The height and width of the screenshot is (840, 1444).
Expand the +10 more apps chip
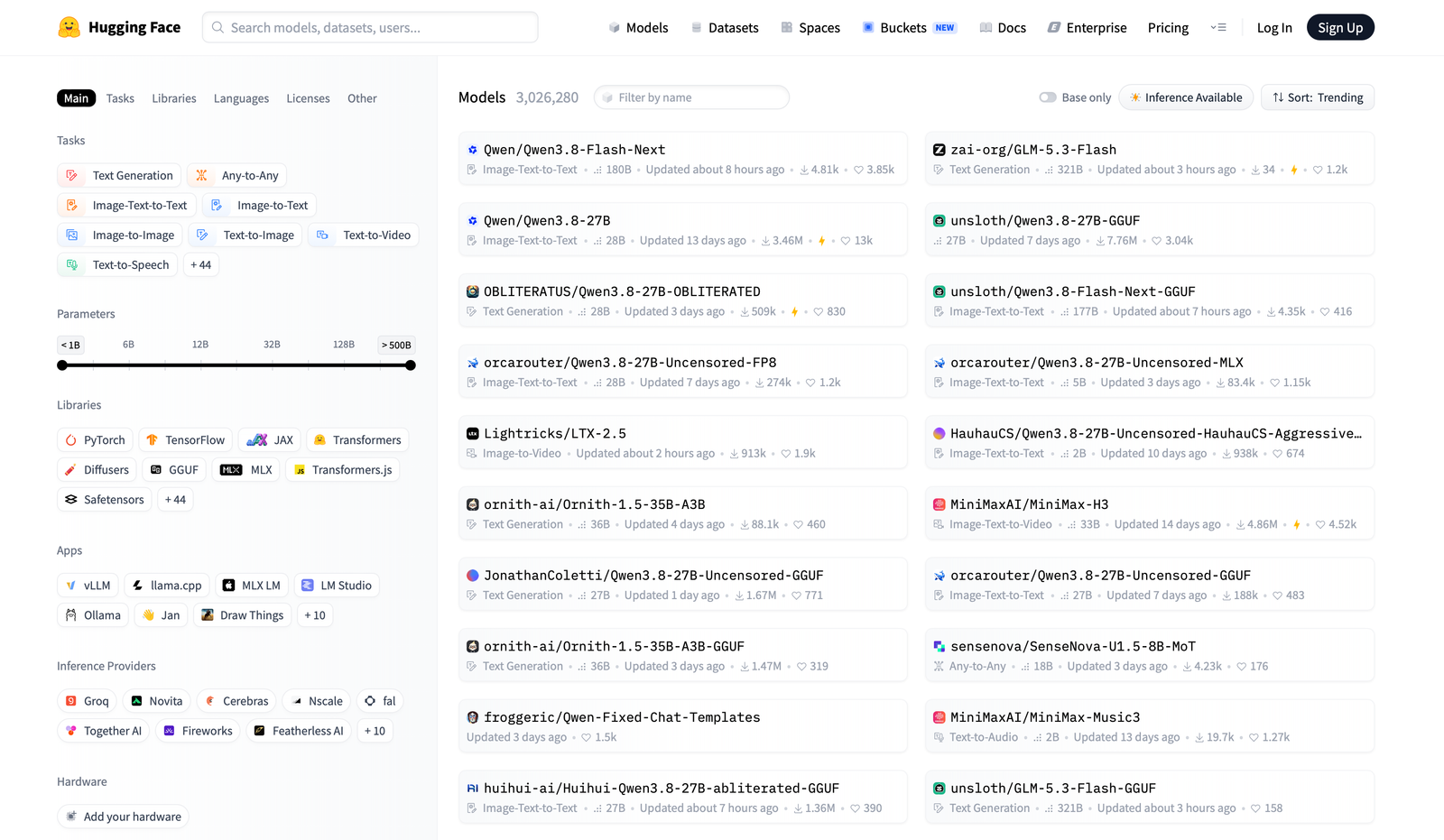coord(315,615)
